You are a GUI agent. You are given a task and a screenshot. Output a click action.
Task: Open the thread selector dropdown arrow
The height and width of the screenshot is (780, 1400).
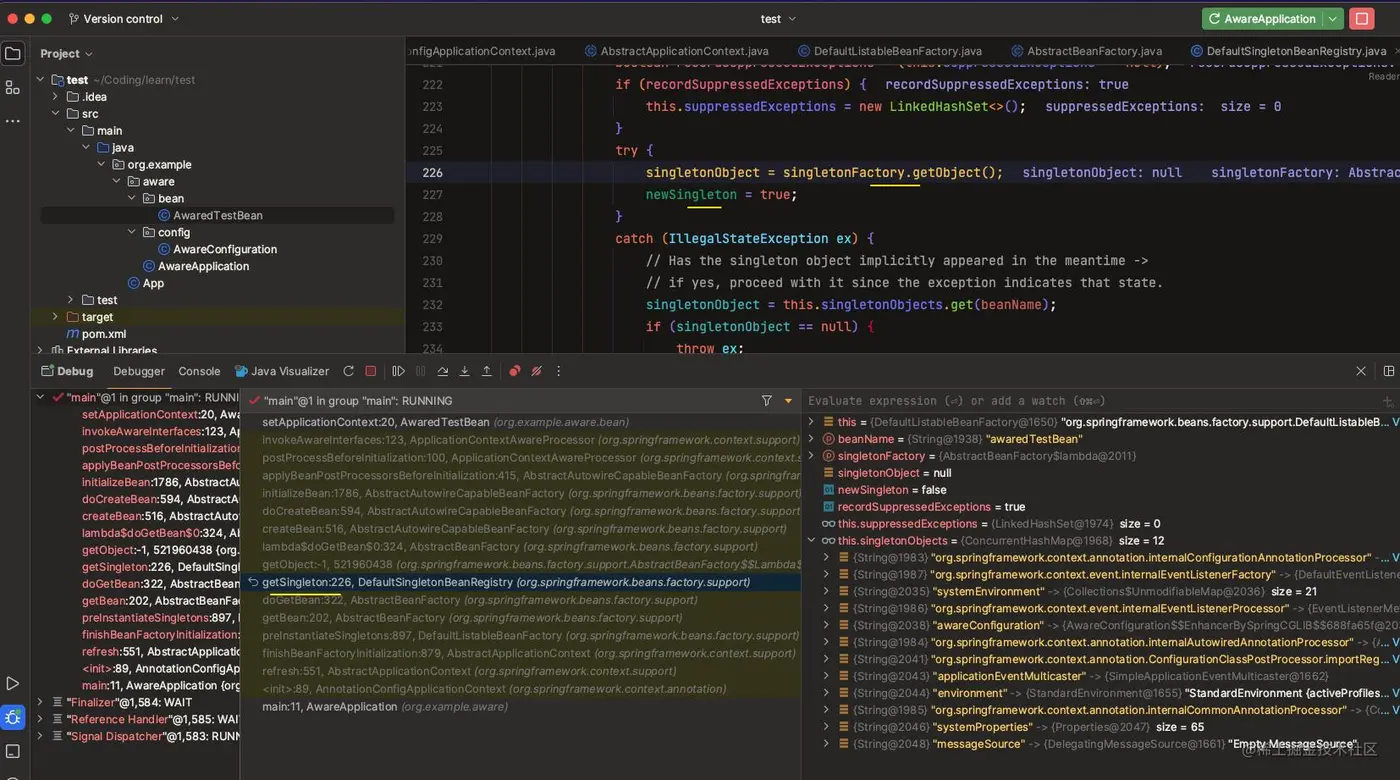click(x=788, y=400)
